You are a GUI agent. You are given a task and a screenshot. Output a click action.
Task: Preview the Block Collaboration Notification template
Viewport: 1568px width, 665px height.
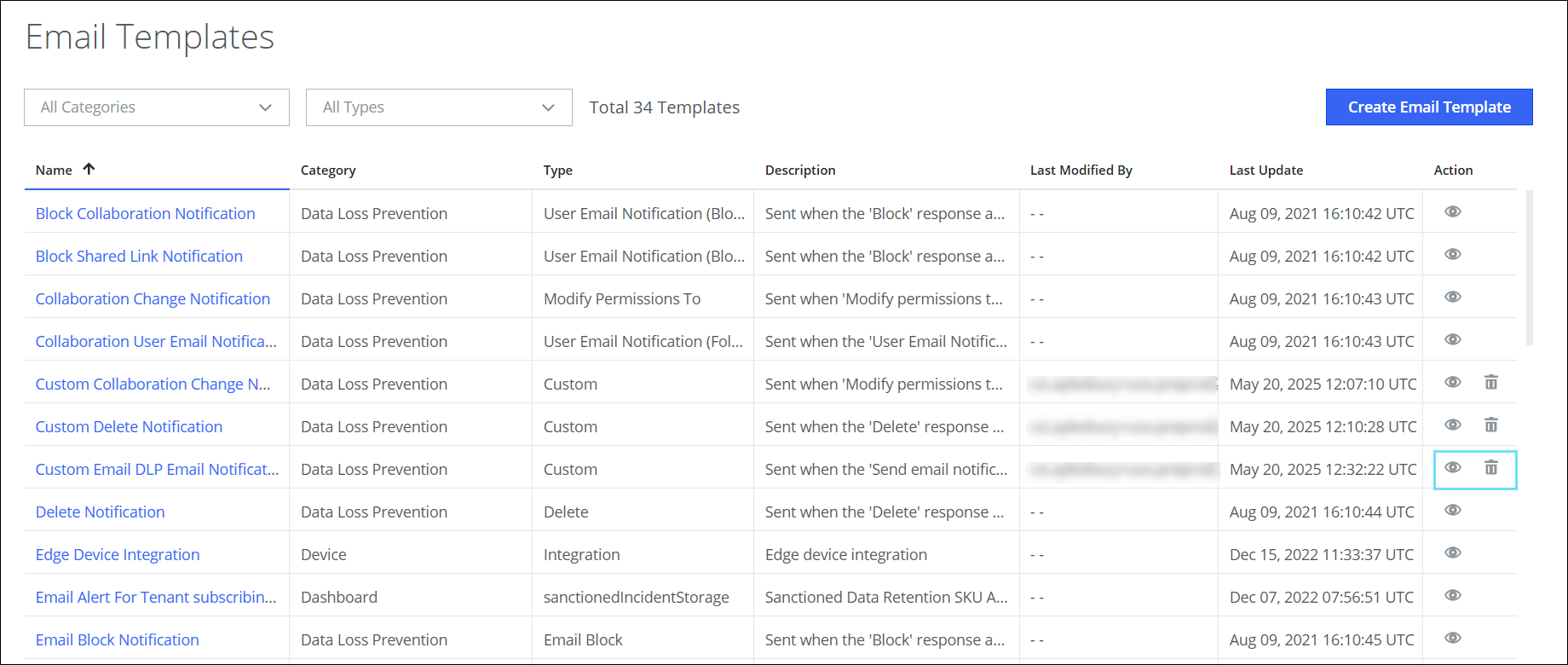coord(1453,211)
